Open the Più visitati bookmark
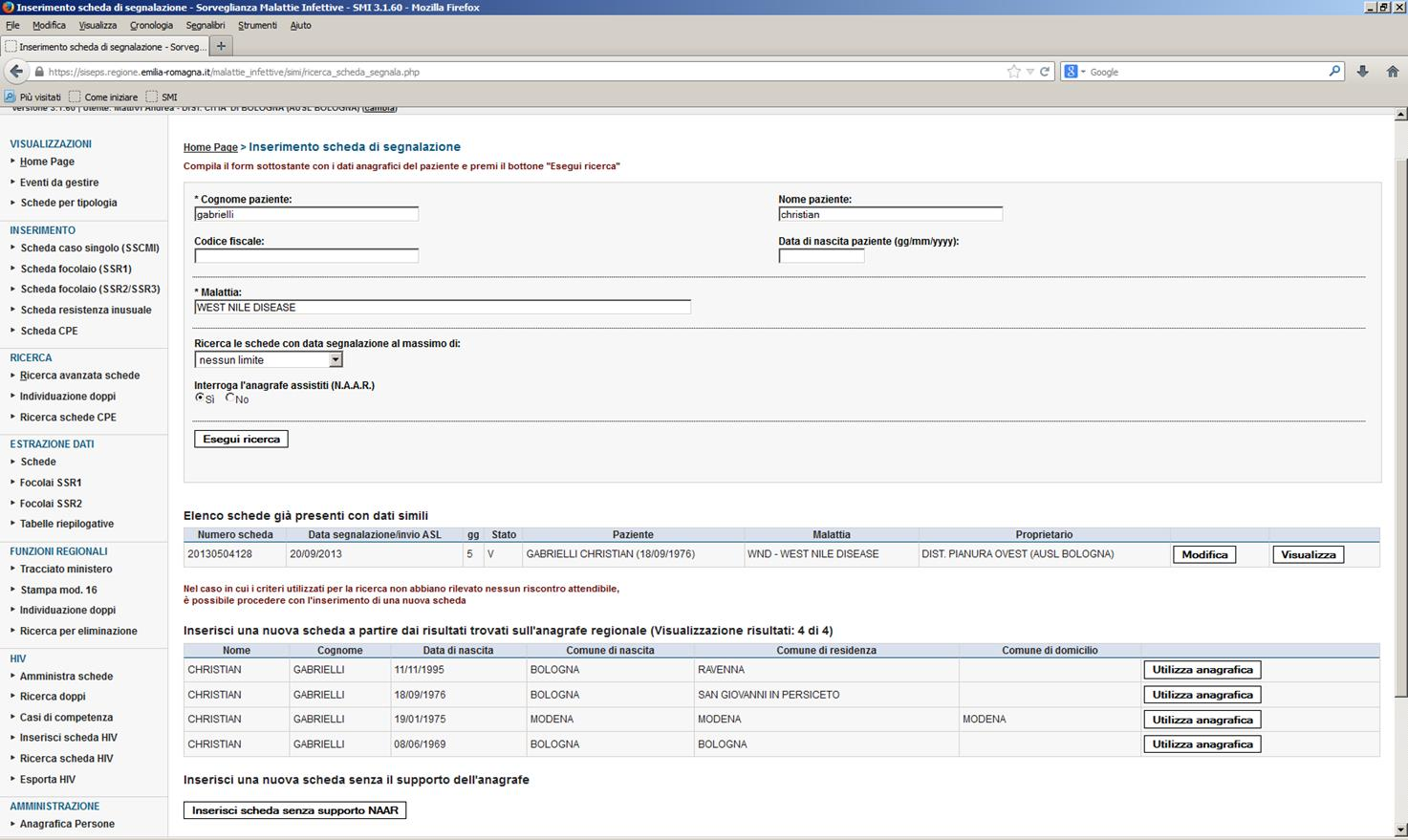Viewport: 1408px width, 840px height. click(32, 97)
